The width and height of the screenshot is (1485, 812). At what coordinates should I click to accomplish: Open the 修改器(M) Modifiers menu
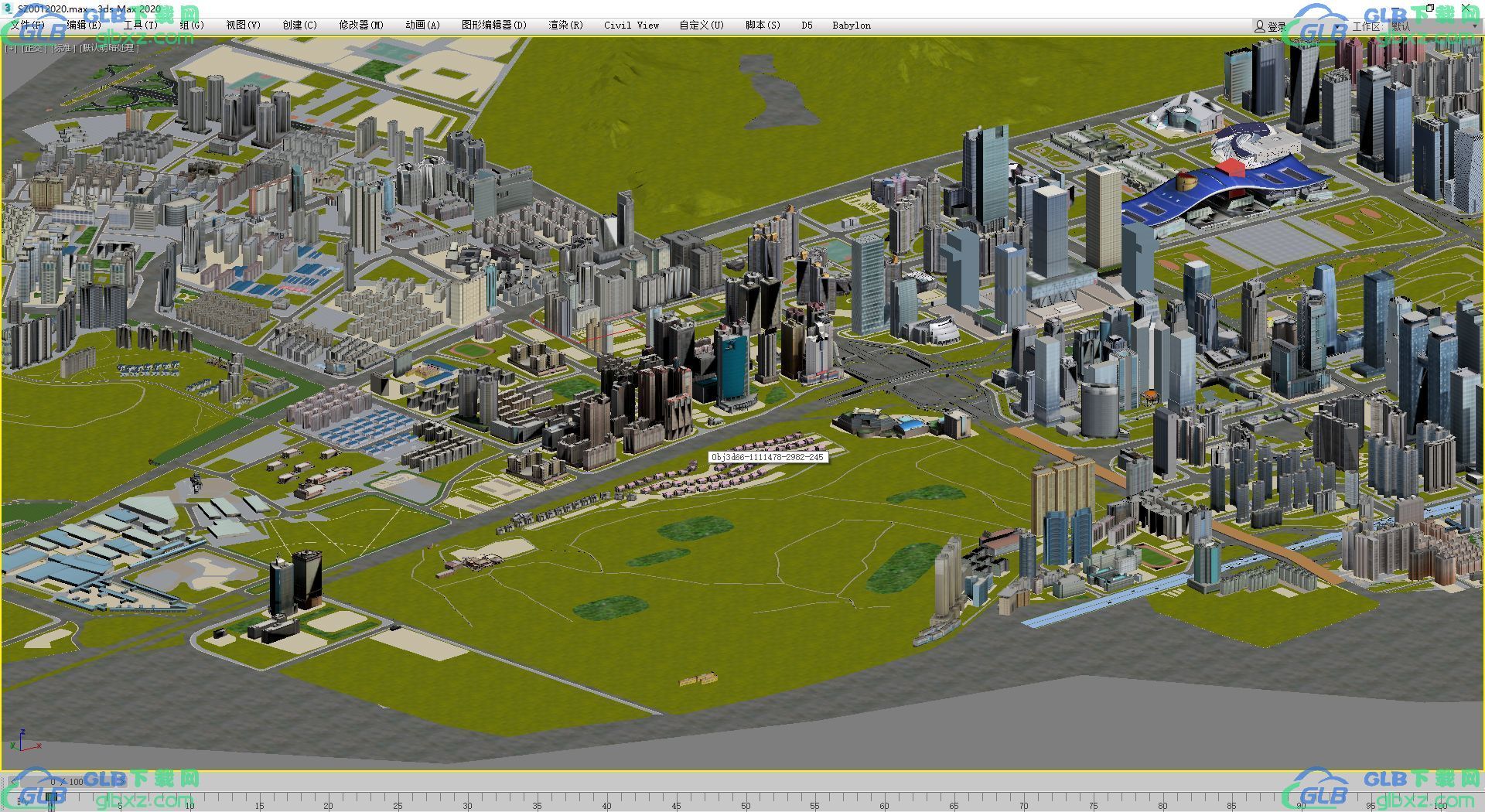point(361,26)
